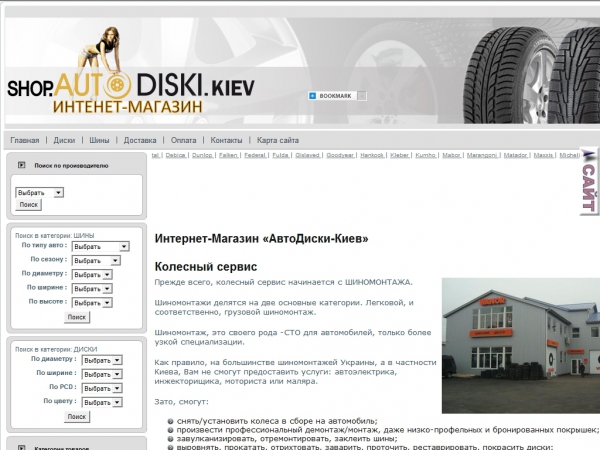Open the Debica brand link
600x450 pixels.
coord(176,155)
